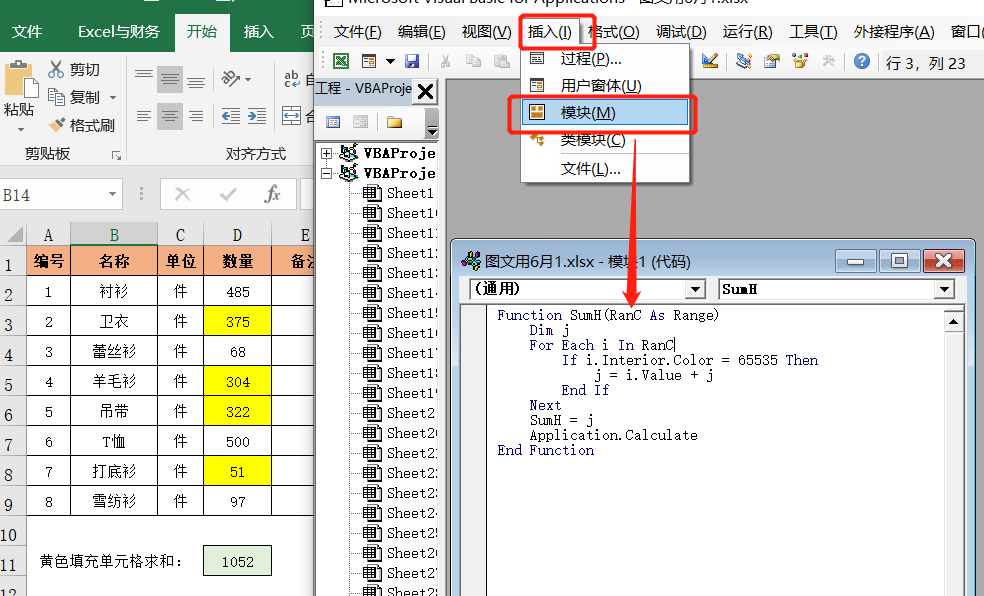This screenshot has width=984, height=596.
Task: Open the 视图(V) menu
Action: click(486, 32)
